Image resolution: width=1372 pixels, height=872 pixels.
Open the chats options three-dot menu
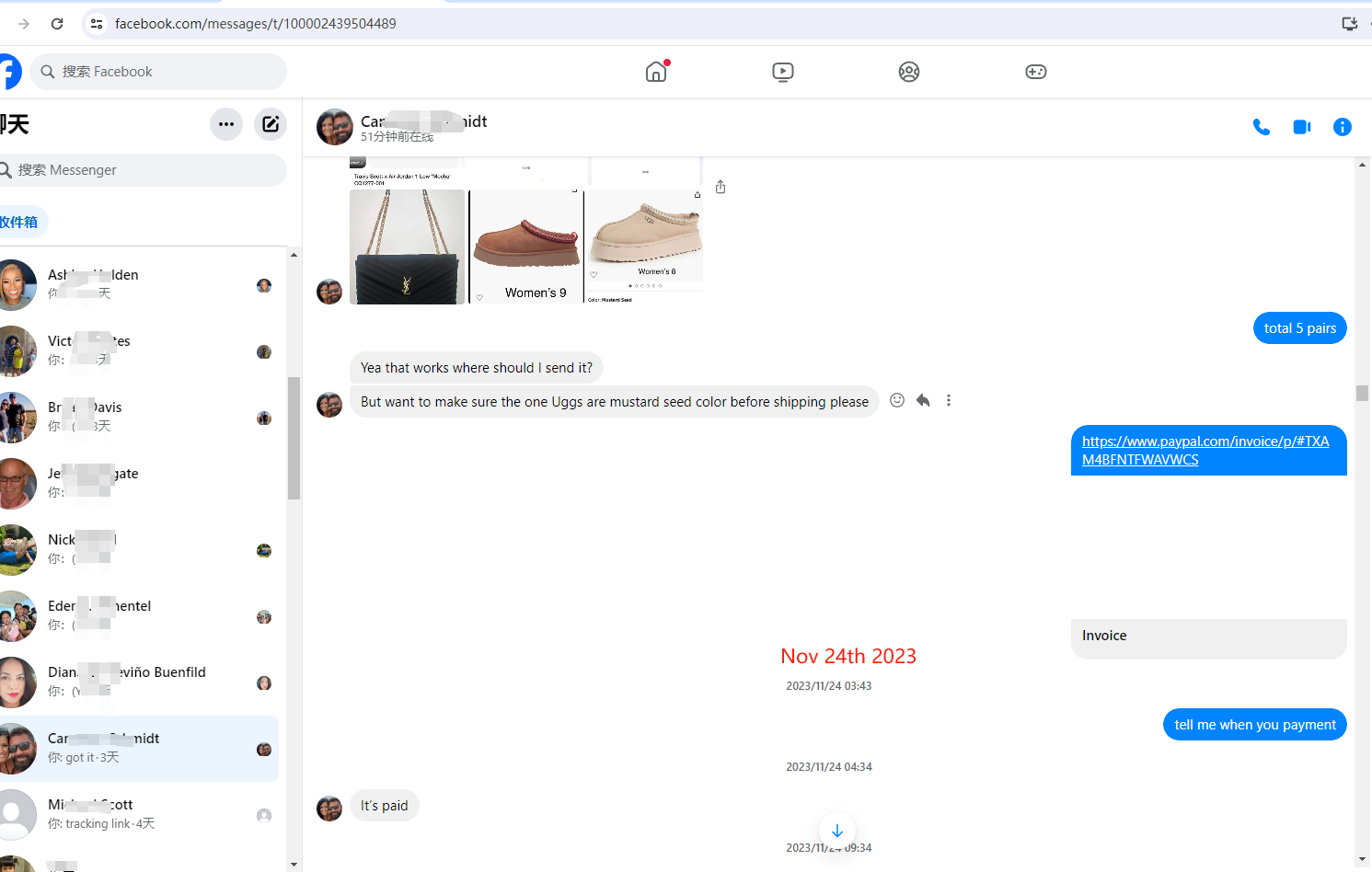pos(226,124)
